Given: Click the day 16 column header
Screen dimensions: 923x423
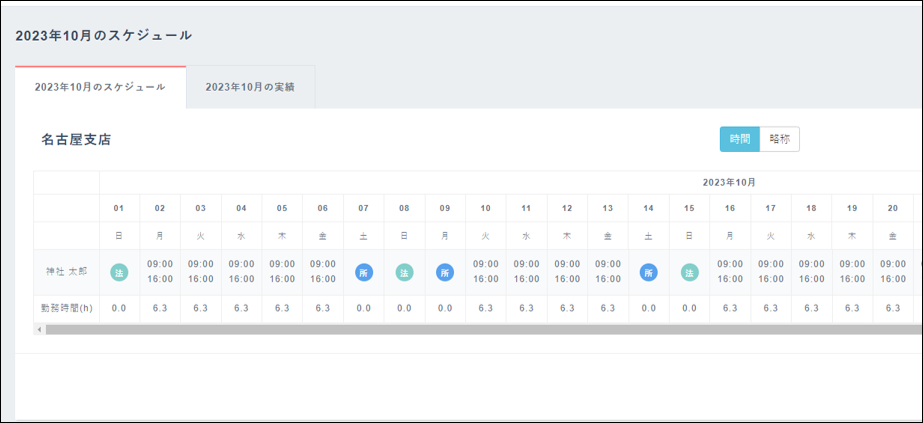Looking at the screenshot, I should click(730, 208).
